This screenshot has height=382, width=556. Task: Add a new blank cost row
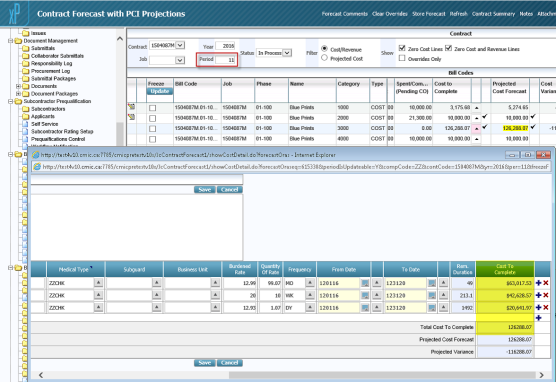538,317
